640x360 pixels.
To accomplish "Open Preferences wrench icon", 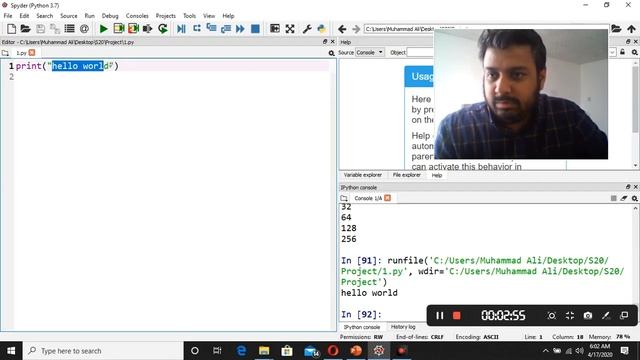I will (x=307, y=29).
